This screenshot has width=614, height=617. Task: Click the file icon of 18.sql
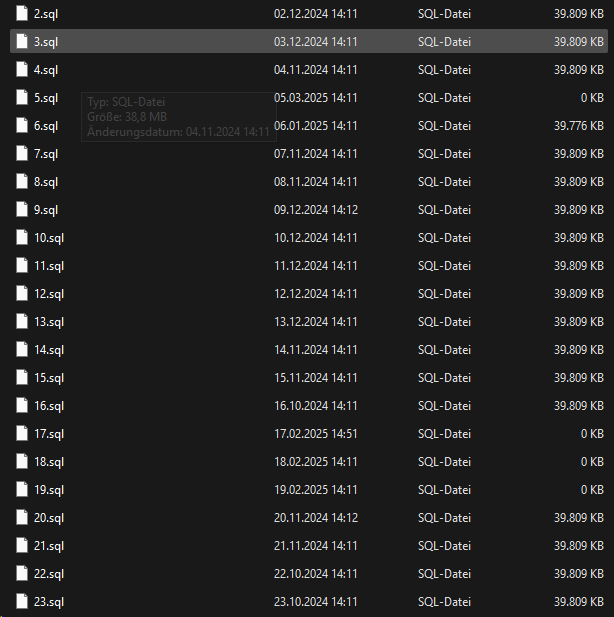click(22, 462)
